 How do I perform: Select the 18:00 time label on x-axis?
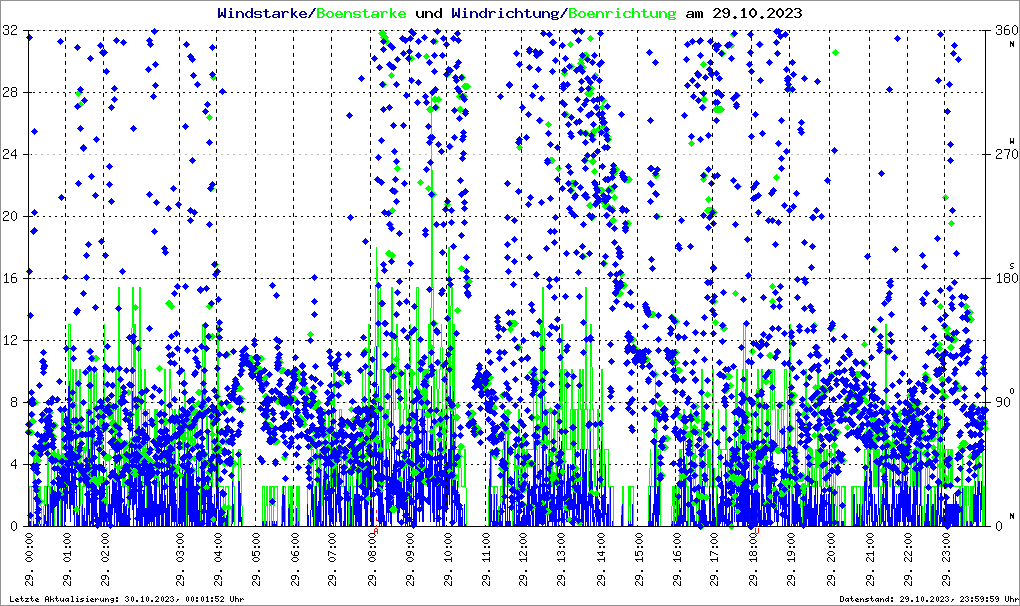pos(753,561)
